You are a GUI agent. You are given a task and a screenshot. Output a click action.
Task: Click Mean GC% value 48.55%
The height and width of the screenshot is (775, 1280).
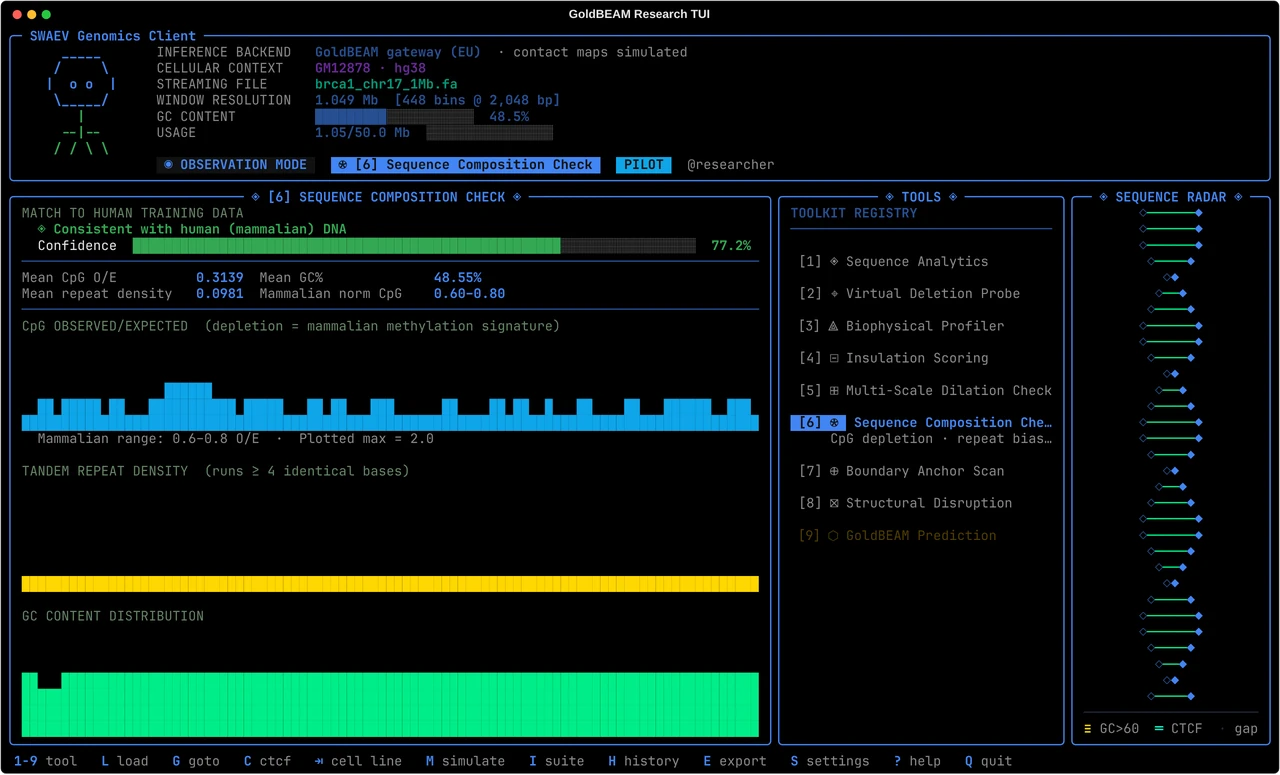click(458, 278)
